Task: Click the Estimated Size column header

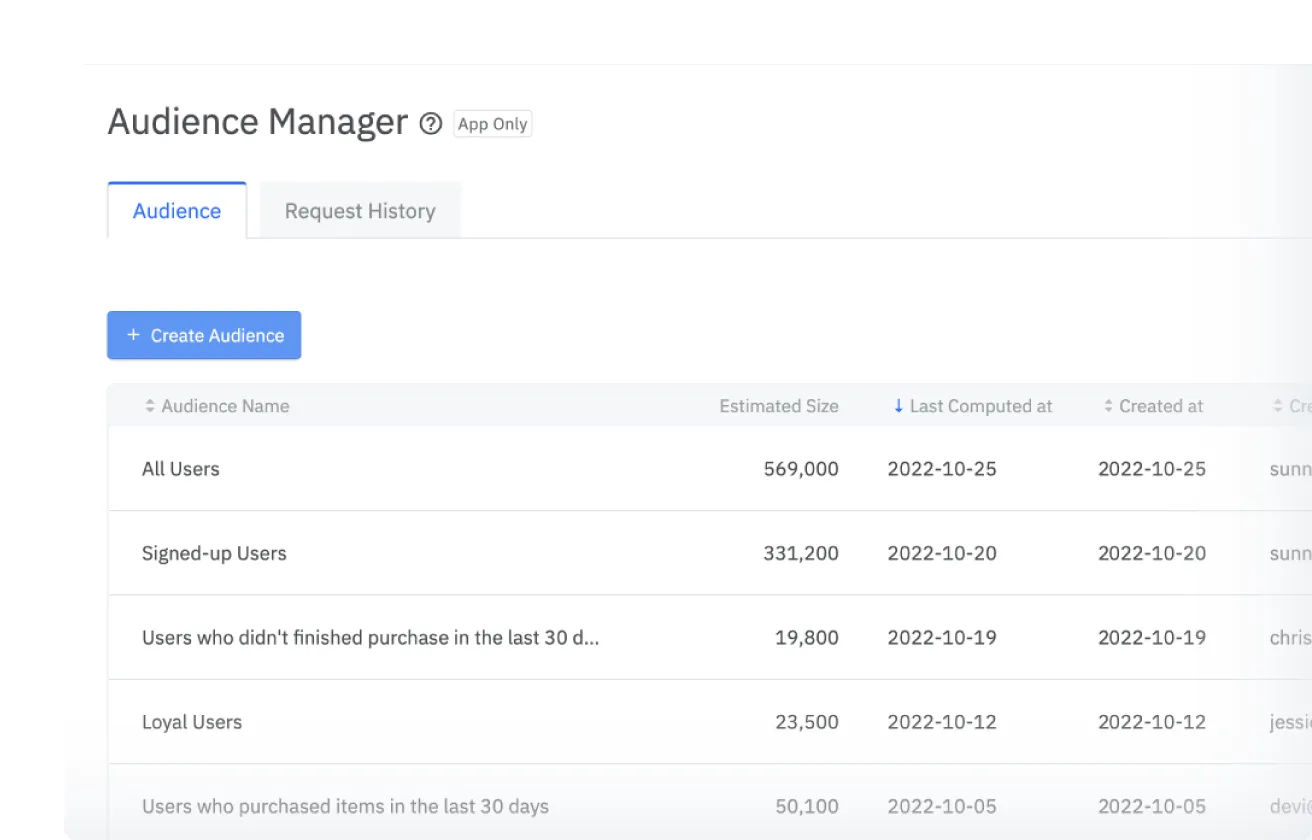Action: click(779, 406)
